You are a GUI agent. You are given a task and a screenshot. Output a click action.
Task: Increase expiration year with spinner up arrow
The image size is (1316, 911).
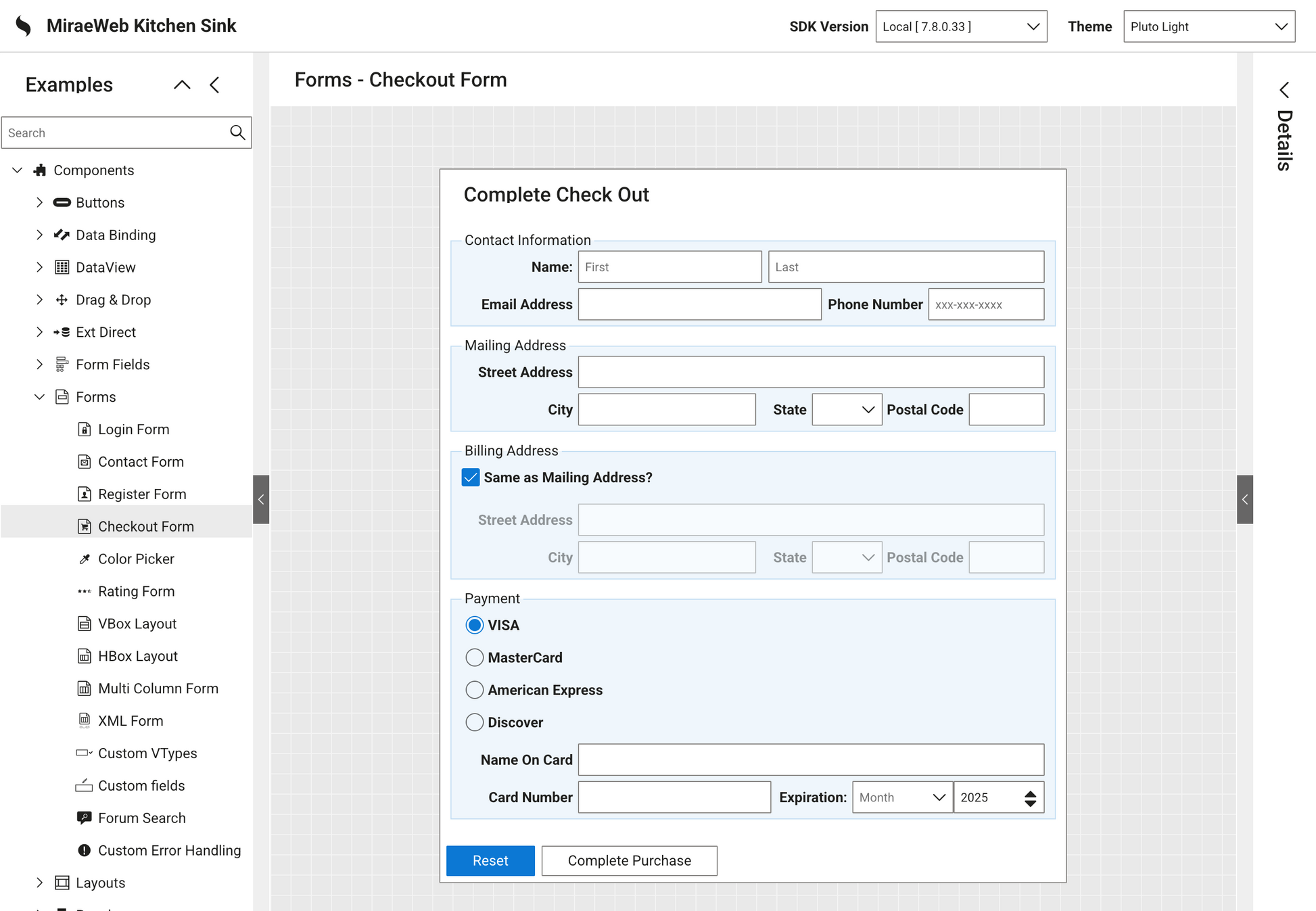click(1030, 793)
